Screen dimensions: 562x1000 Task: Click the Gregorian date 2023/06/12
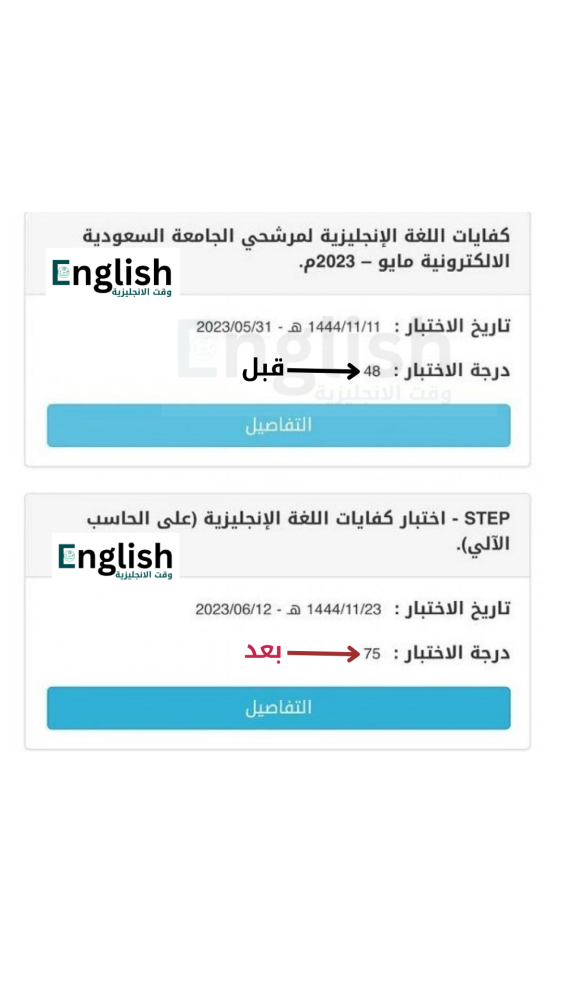233,610
